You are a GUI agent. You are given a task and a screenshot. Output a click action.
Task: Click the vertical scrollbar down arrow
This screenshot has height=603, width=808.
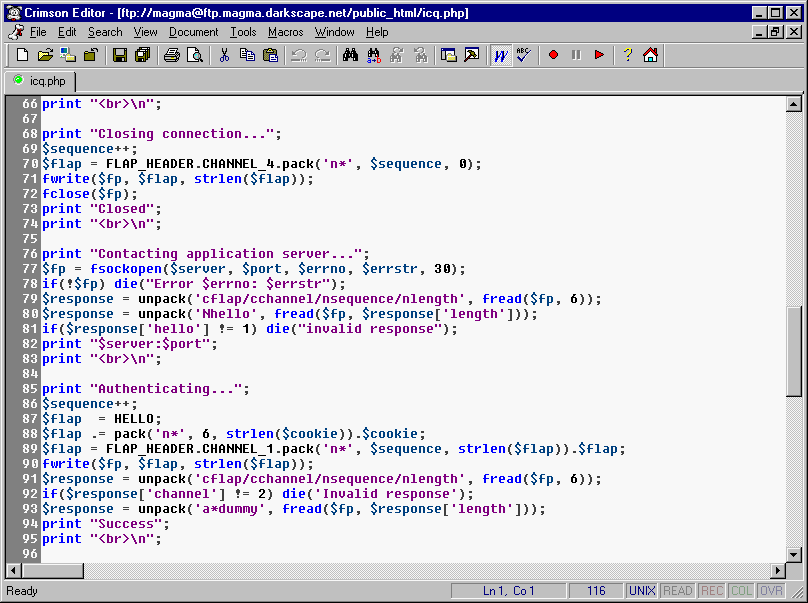[794, 555]
